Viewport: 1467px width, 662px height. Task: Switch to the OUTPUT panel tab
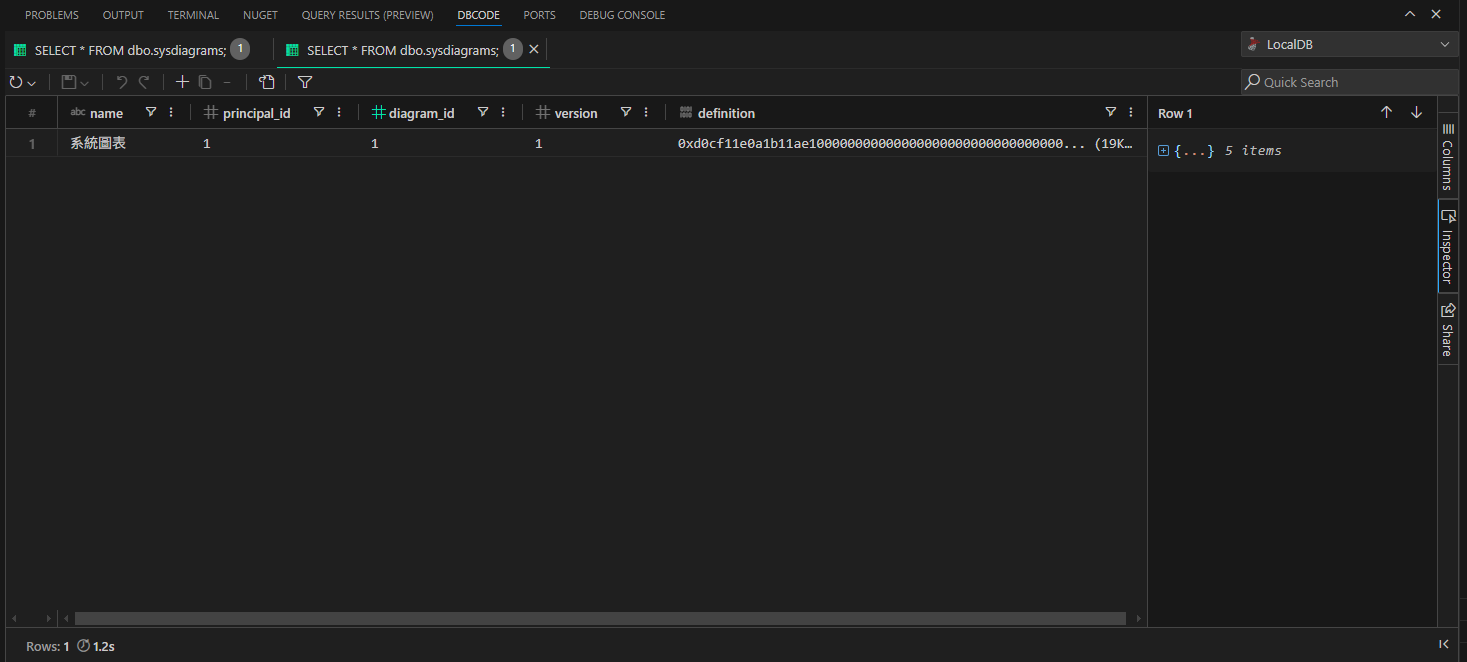pyautogui.click(x=123, y=15)
